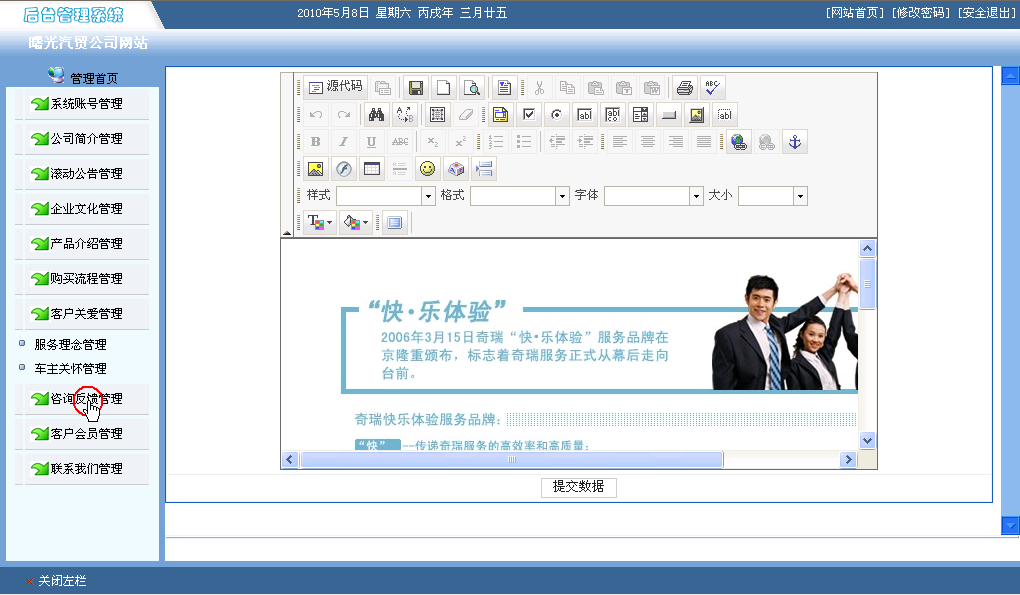Open 联系我们管理 in the sidebar
Viewport: 1020px width, 595px height.
tap(87, 469)
